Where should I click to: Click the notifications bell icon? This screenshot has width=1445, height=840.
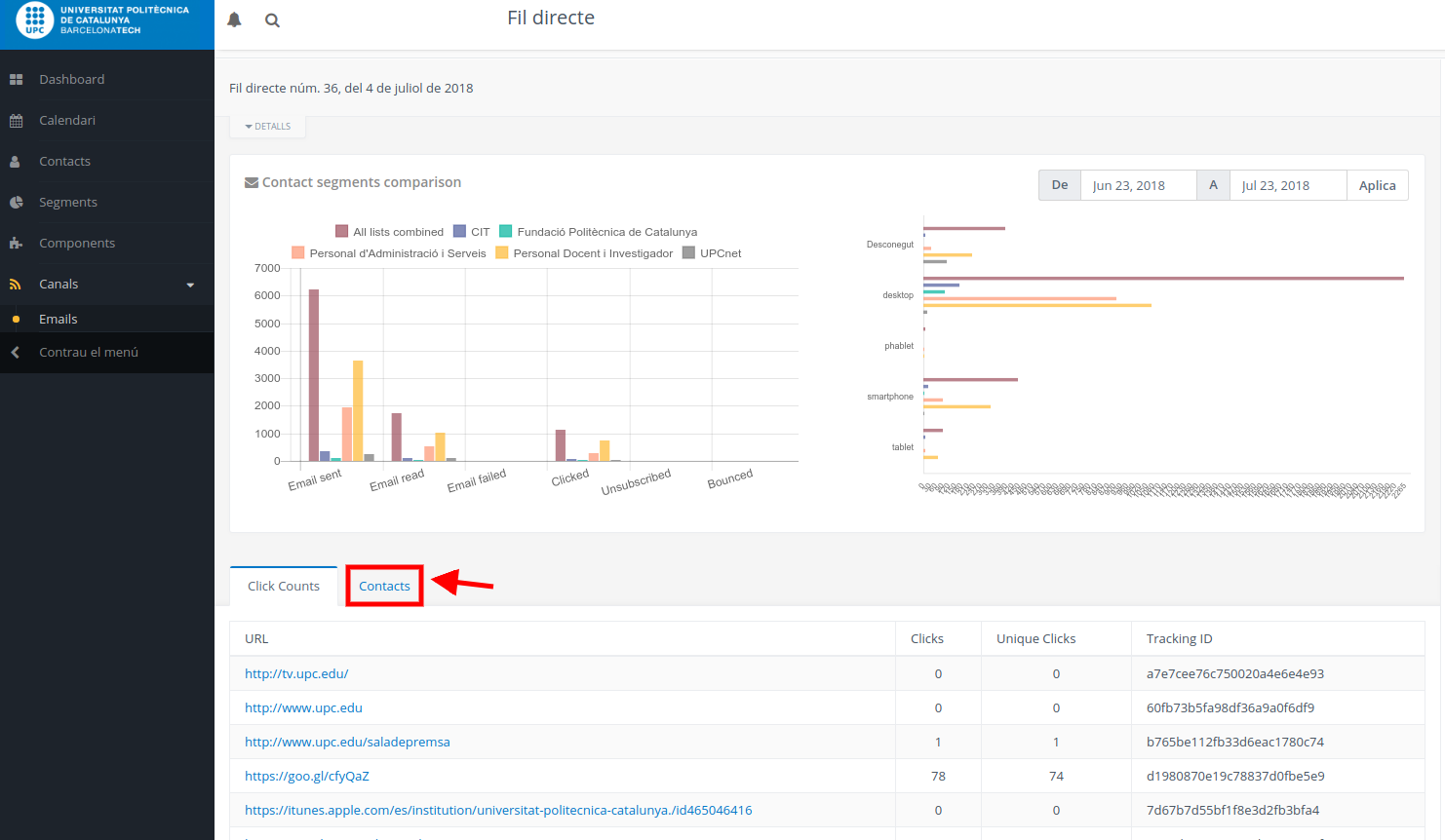pyautogui.click(x=234, y=19)
